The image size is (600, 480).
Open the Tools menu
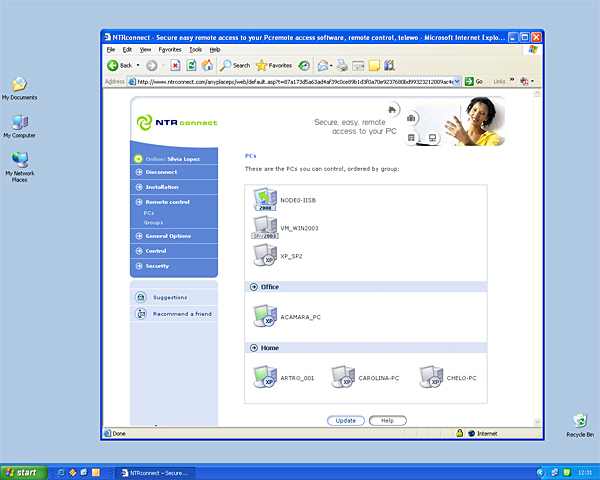(x=196, y=49)
